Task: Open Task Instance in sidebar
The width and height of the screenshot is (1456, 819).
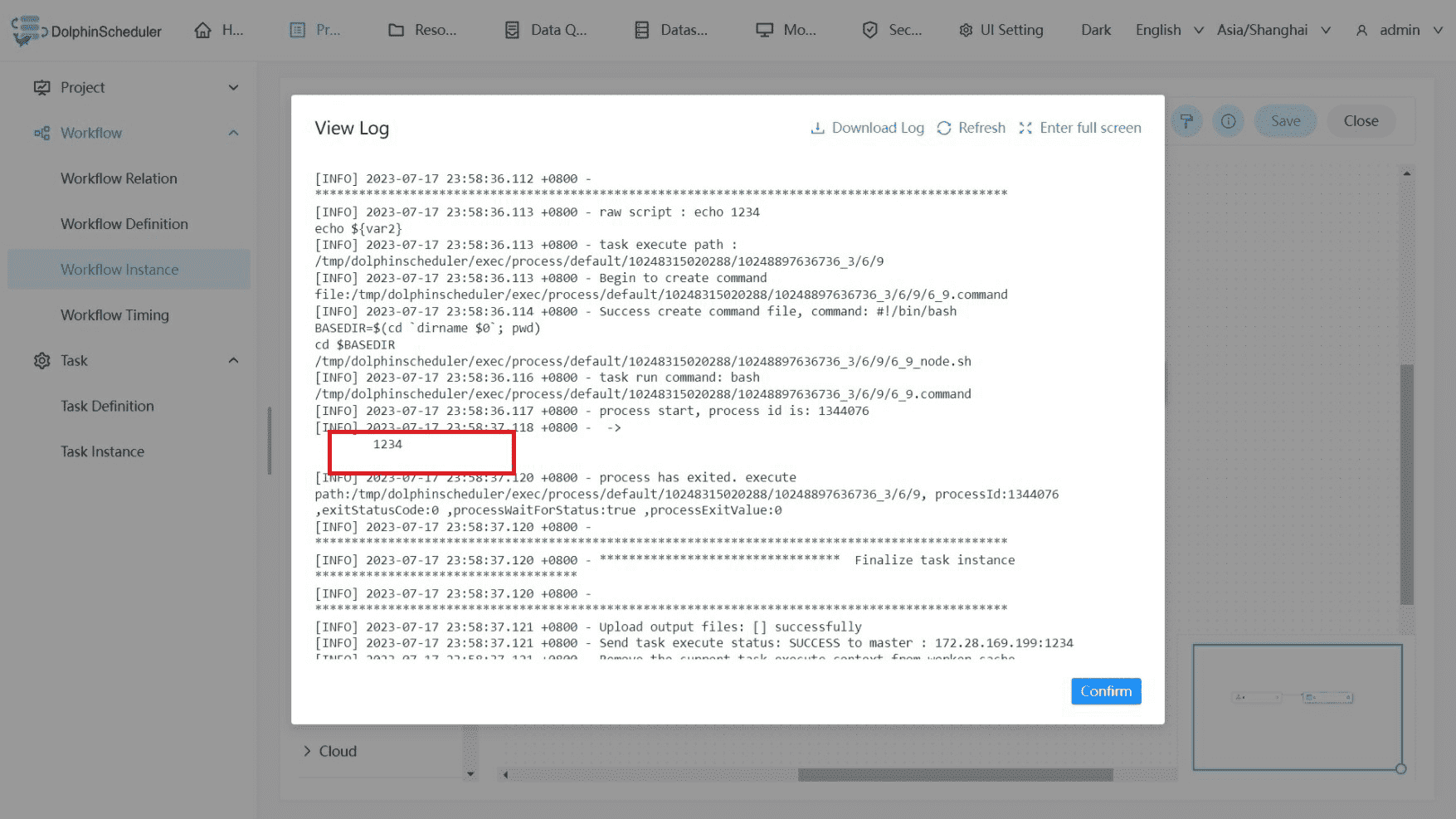Action: point(102,451)
